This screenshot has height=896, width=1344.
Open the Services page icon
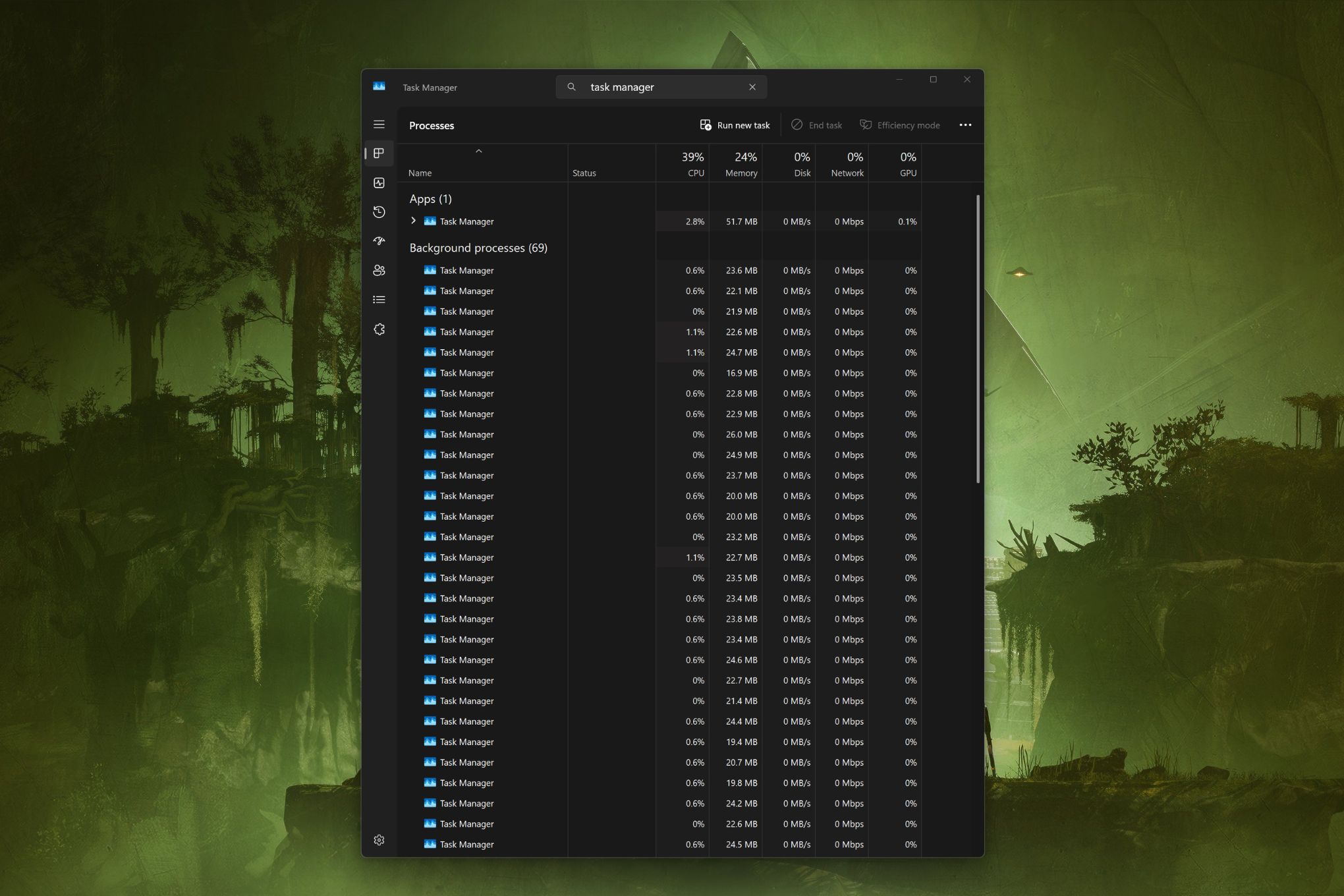point(379,329)
